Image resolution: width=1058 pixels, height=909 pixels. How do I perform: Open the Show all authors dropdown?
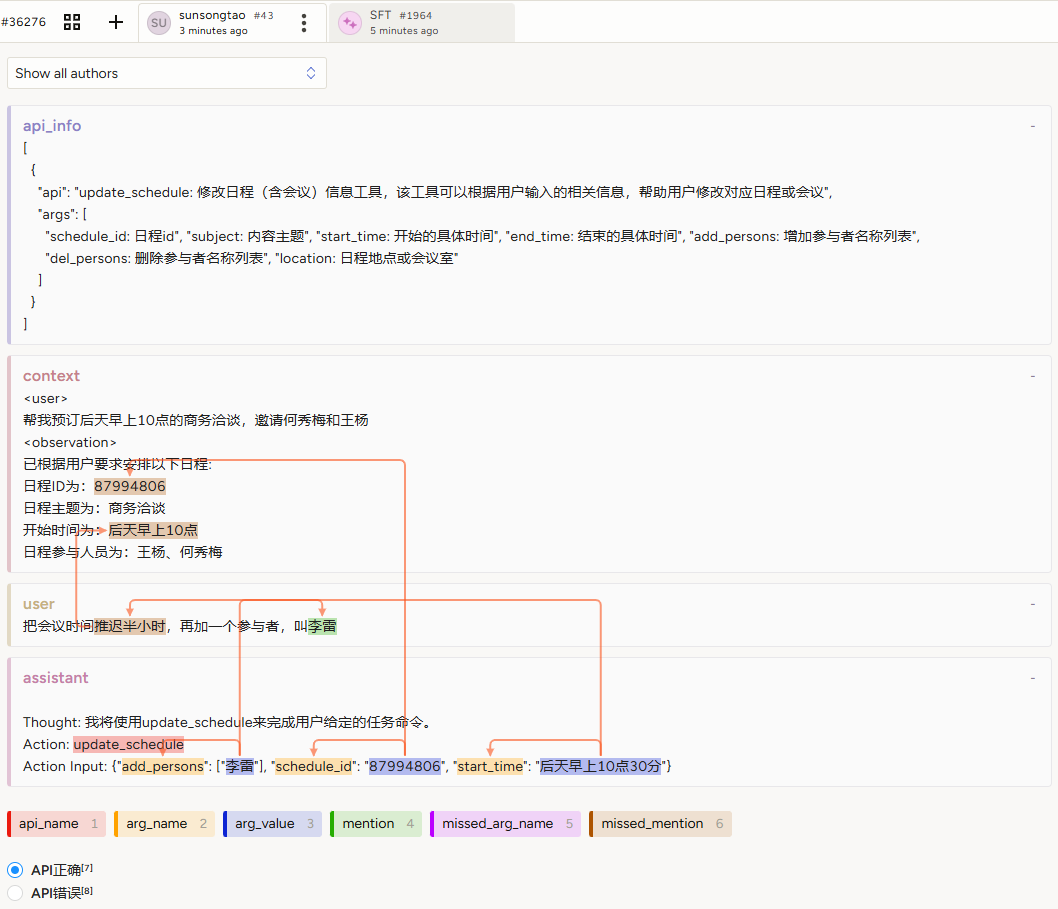pos(167,73)
